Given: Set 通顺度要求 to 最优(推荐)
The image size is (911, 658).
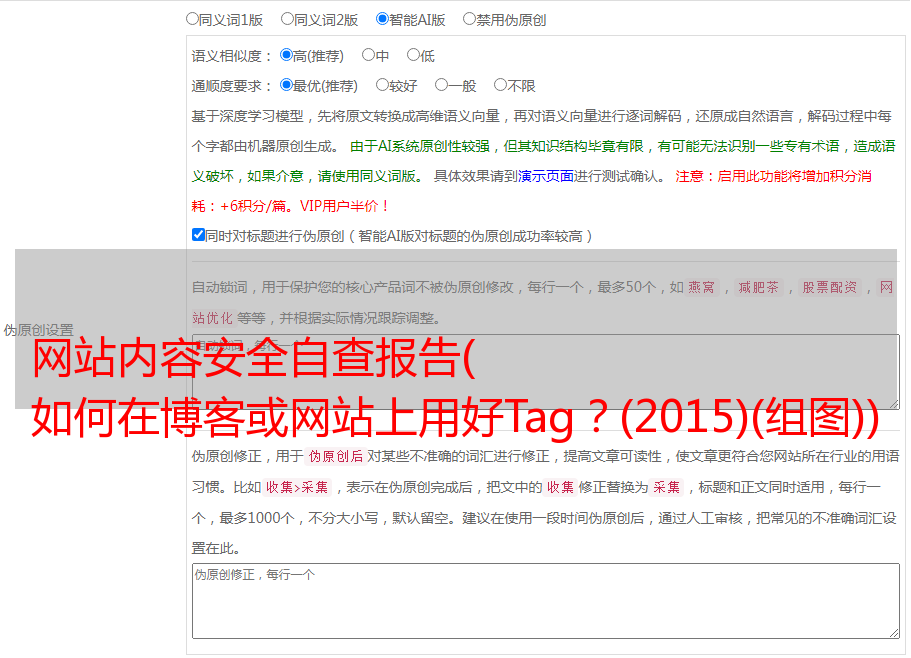Looking at the screenshot, I should tap(286, 85).
